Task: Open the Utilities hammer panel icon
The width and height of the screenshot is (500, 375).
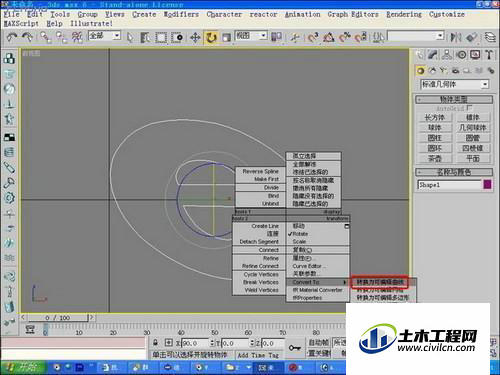Action: click(489, 55)
